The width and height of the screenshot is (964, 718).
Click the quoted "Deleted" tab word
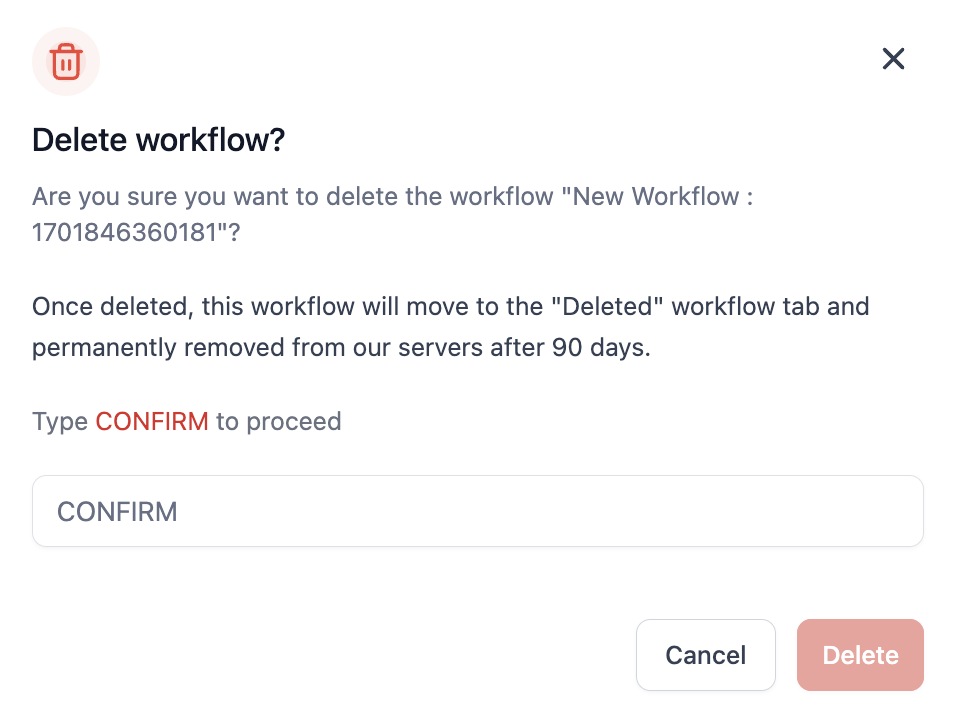(x=607, y=306)
